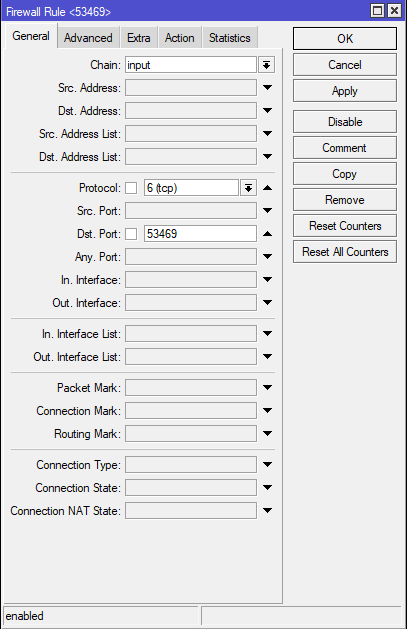Expand the Connection NAT State arrow
Viewport: 407px width, 629px height.
267,511
